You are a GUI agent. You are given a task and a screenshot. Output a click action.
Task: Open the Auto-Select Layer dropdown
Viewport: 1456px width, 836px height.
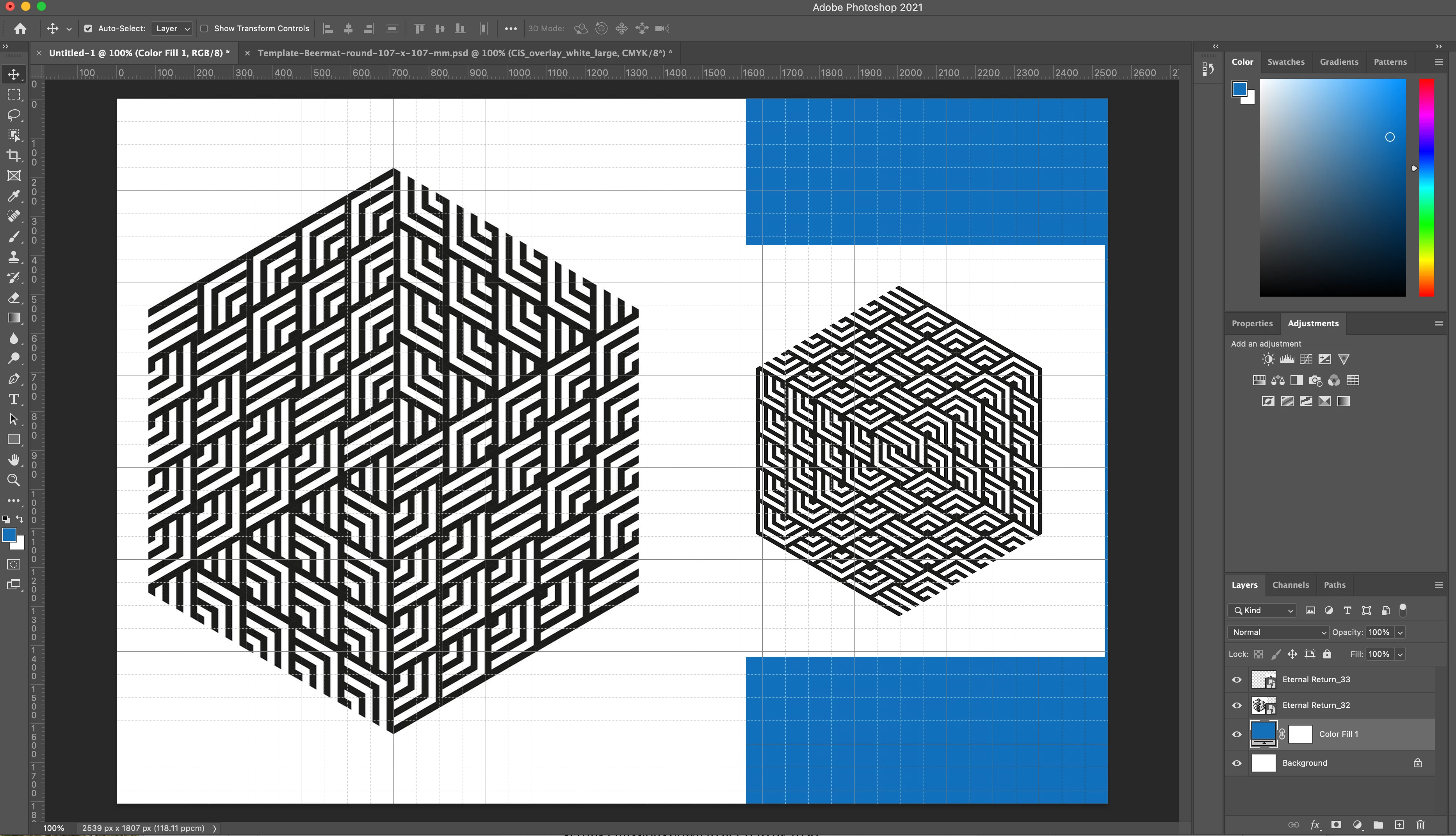tap(172, 29)
